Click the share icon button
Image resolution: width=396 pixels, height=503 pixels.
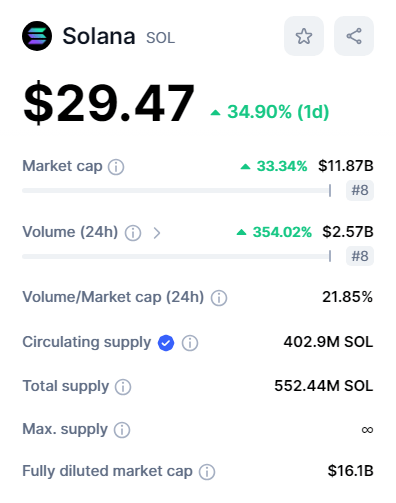click(354, 36)
